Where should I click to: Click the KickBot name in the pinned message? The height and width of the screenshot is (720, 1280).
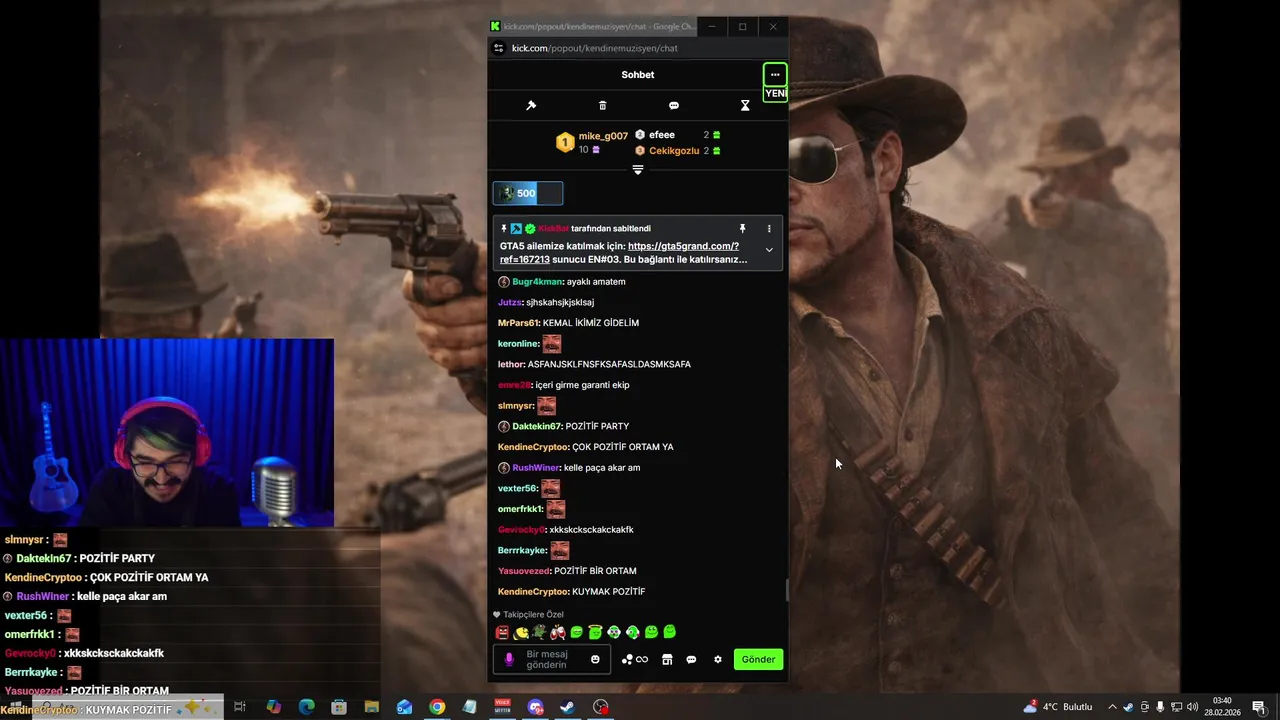553,229
